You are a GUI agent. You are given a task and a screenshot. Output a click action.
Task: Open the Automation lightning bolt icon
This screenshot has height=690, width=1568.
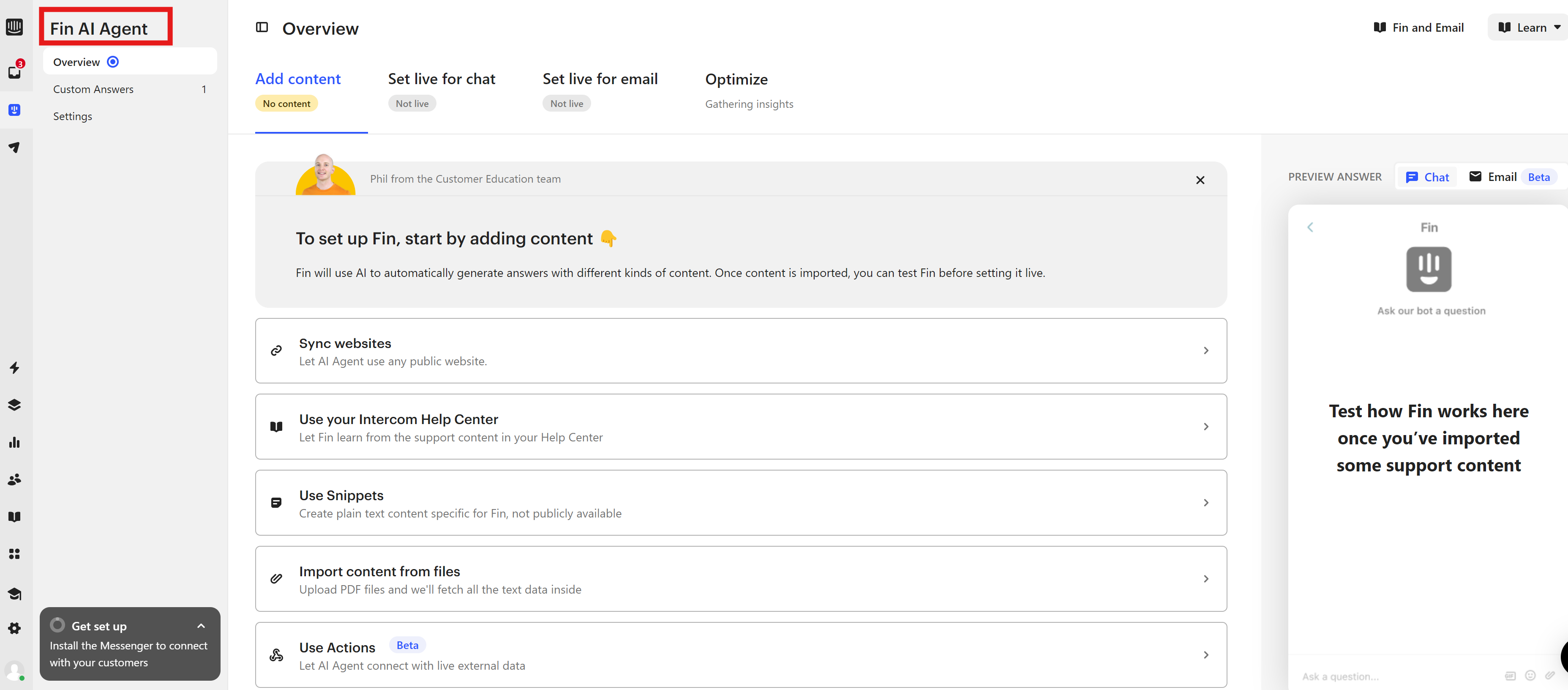pyautogui.click(x=15, y=368)
